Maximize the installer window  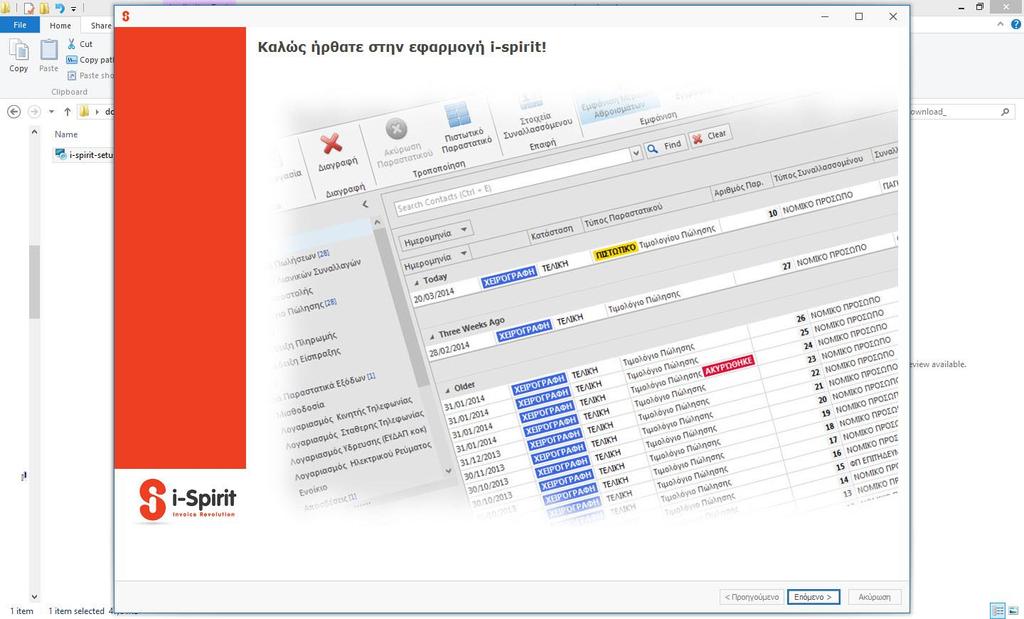coord(859,16)
